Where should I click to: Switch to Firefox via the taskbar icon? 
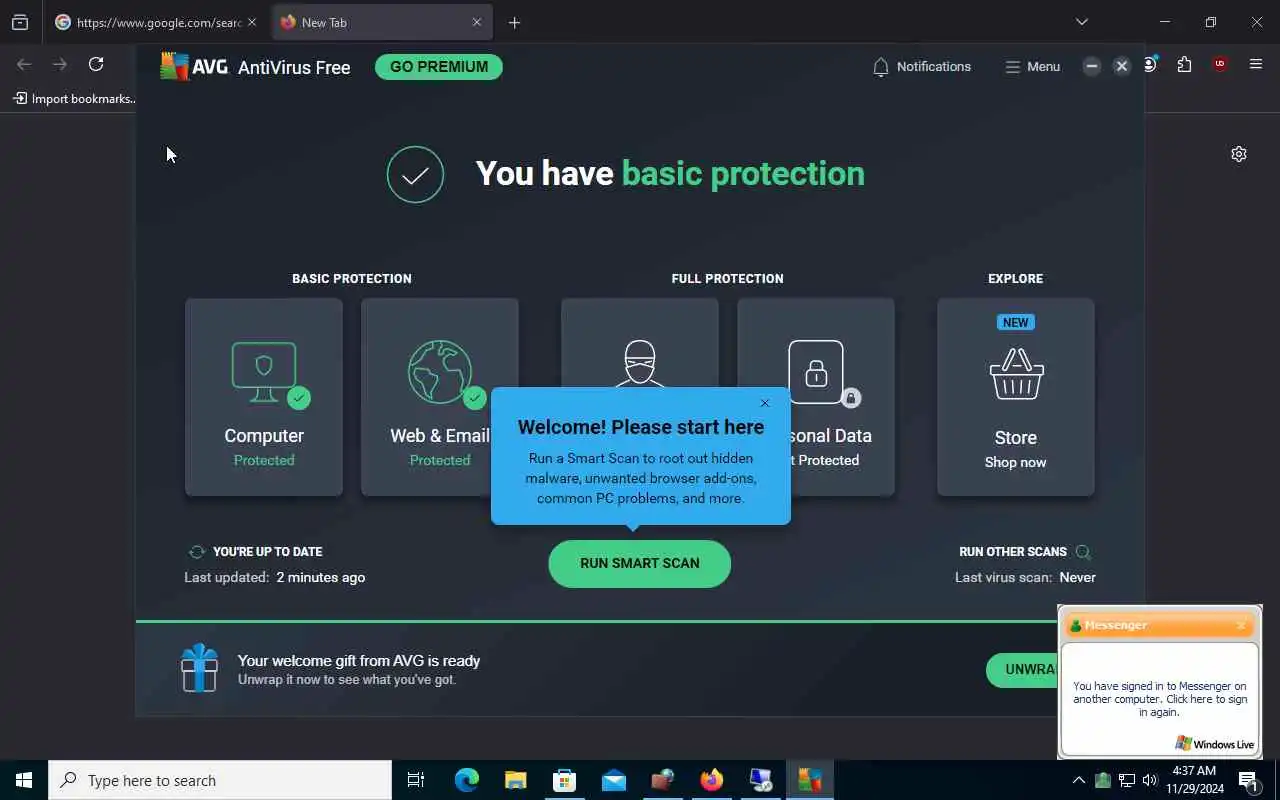click(x=711, y=780)
